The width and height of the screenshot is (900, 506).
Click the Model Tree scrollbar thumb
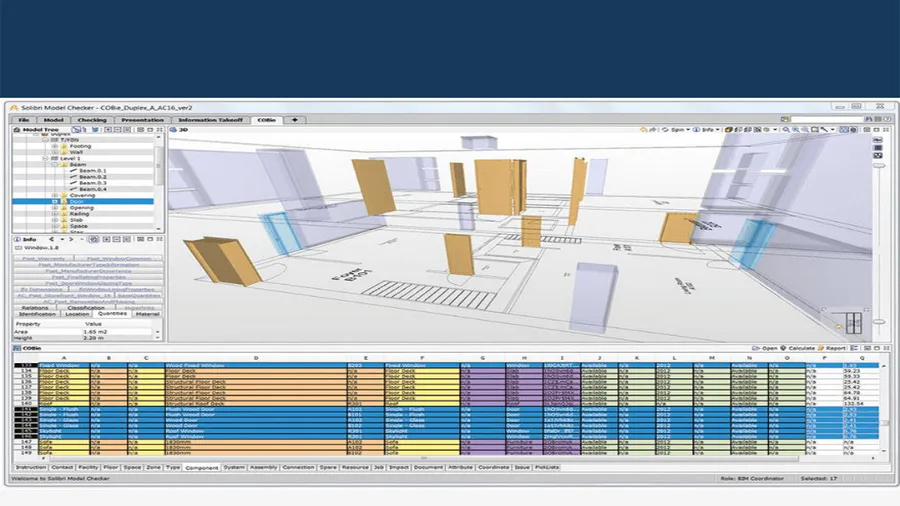[158, 166]
